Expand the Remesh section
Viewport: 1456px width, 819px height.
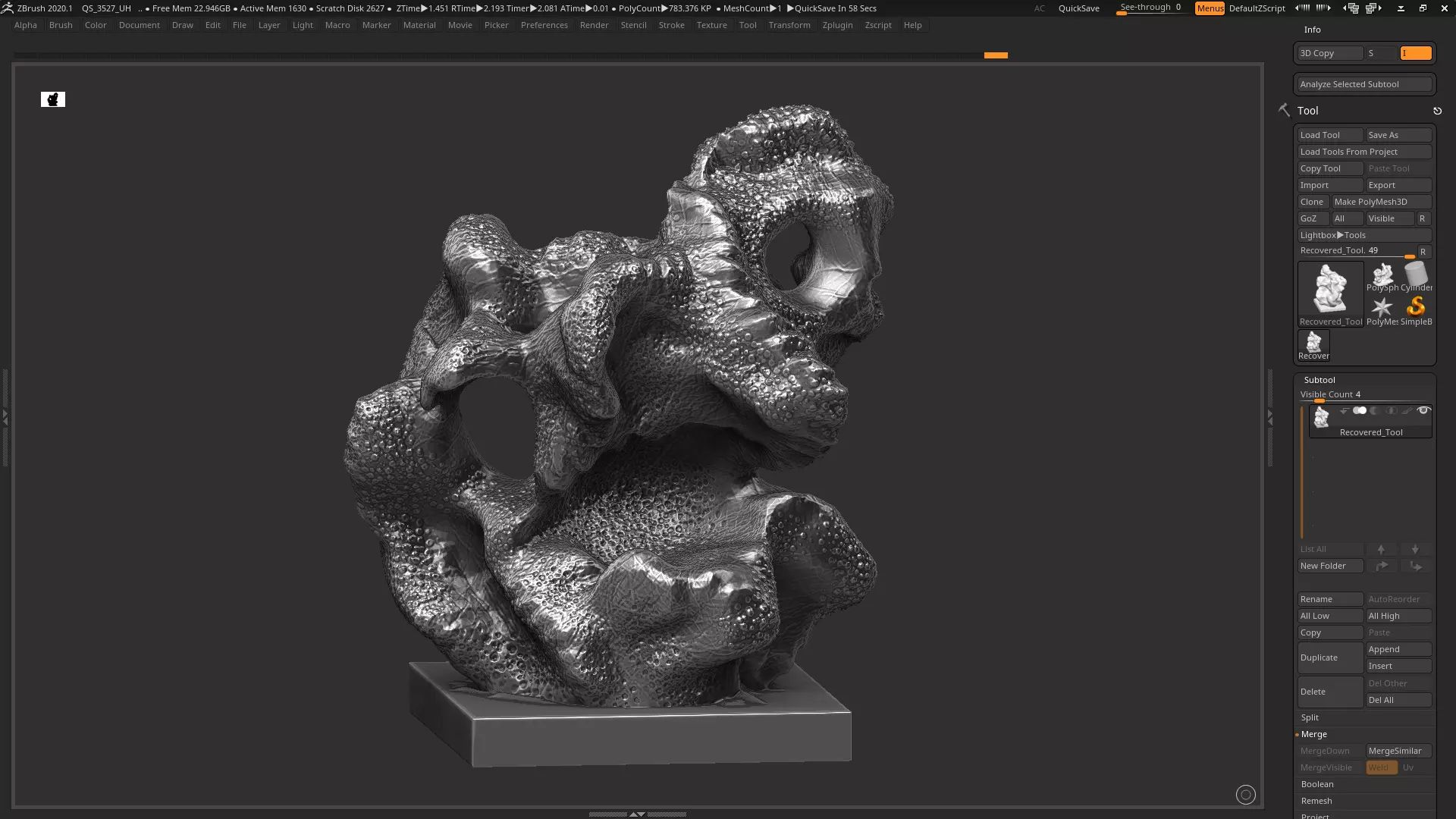(x=1316, y=801)
